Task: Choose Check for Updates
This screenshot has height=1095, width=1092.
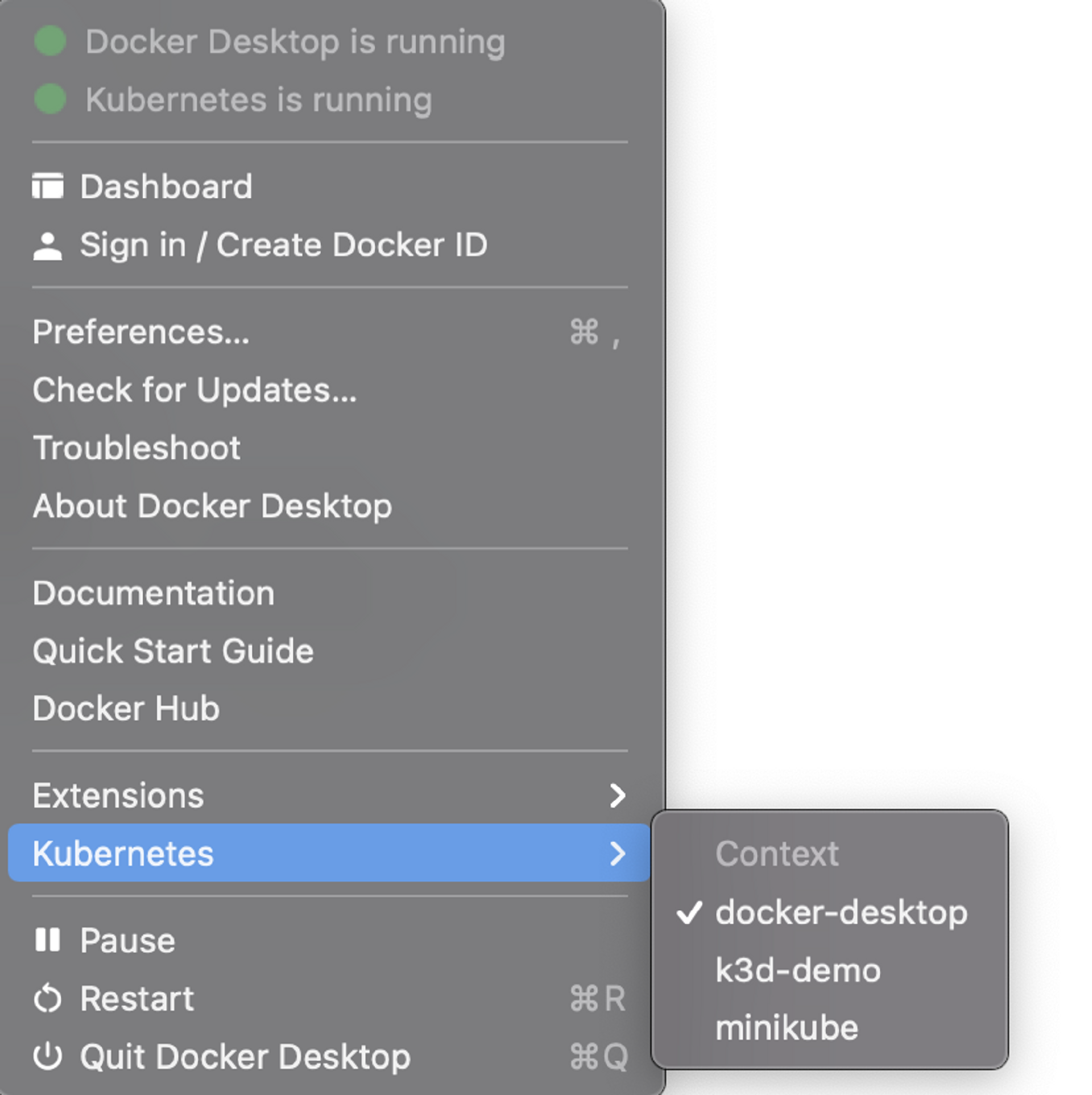Action: coord(195,390)
